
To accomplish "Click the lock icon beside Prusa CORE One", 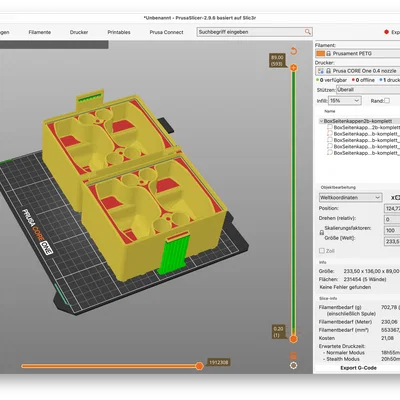I will pos(329,71).
